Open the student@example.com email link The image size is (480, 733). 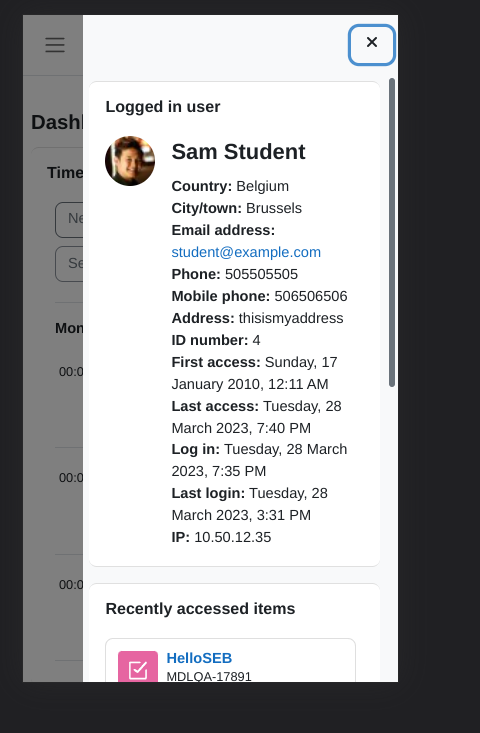[246, 252]
